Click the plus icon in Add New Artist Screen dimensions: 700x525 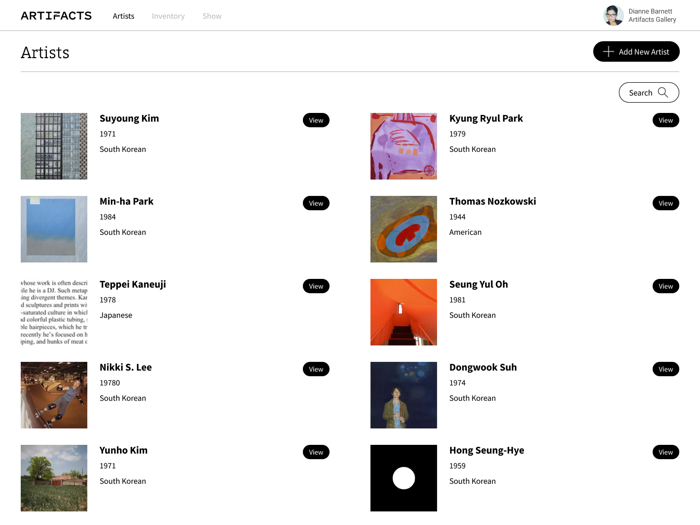pos(608,52)
